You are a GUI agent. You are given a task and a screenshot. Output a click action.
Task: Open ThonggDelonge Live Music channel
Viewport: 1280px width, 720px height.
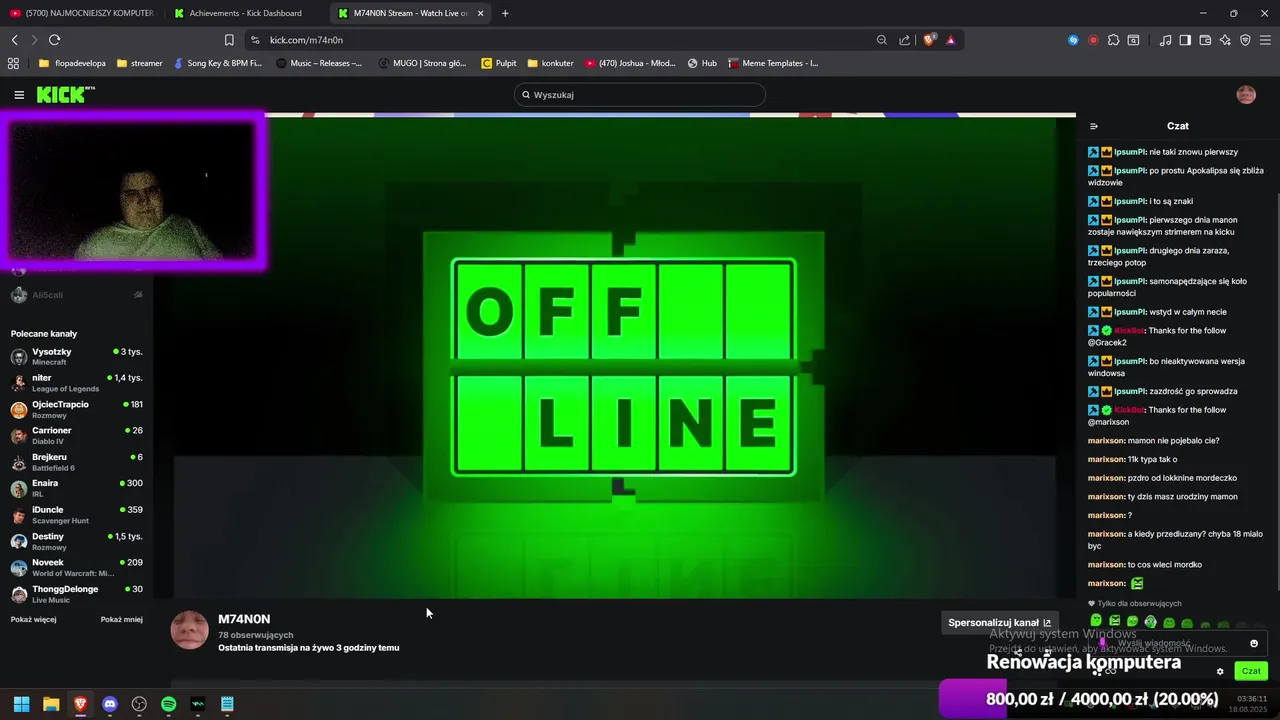pos(77,594)
